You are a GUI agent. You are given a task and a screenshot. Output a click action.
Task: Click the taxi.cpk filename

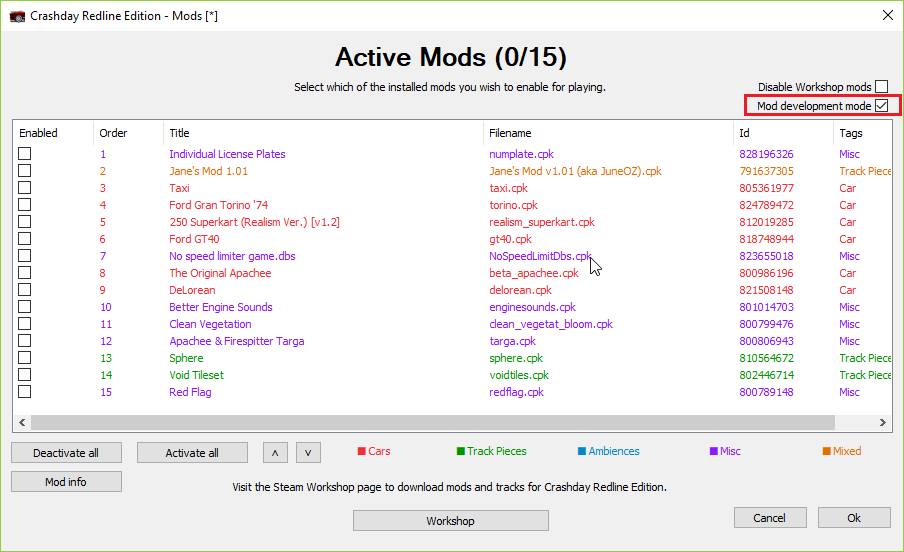508,188
